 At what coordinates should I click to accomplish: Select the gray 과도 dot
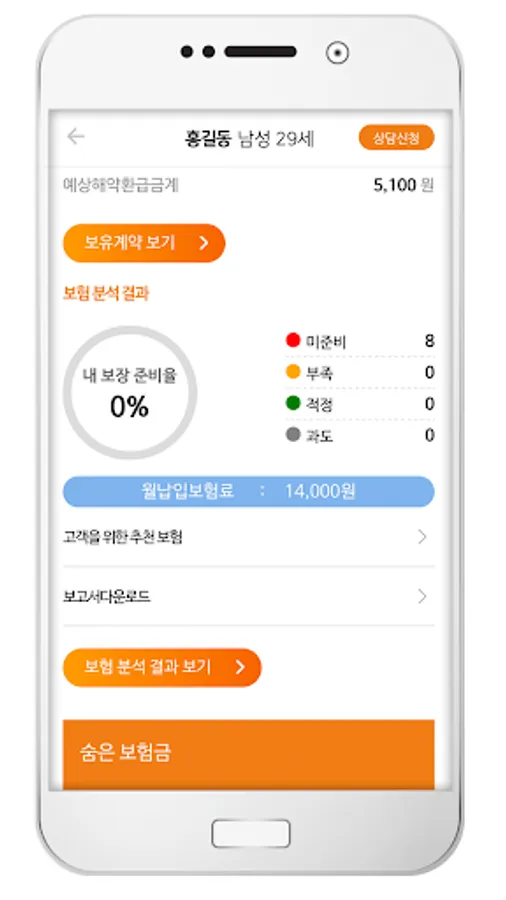[x=293, y=435]
